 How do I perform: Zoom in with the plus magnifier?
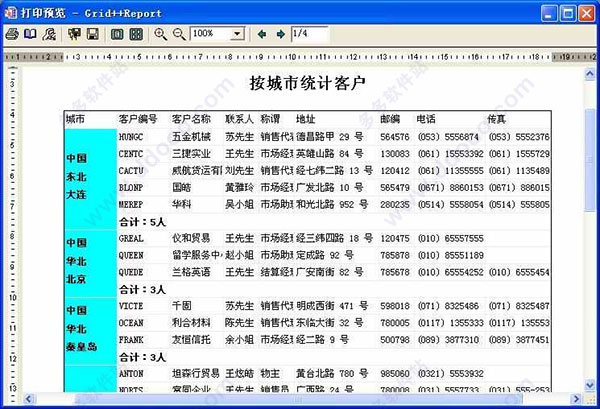pos(160,34)
